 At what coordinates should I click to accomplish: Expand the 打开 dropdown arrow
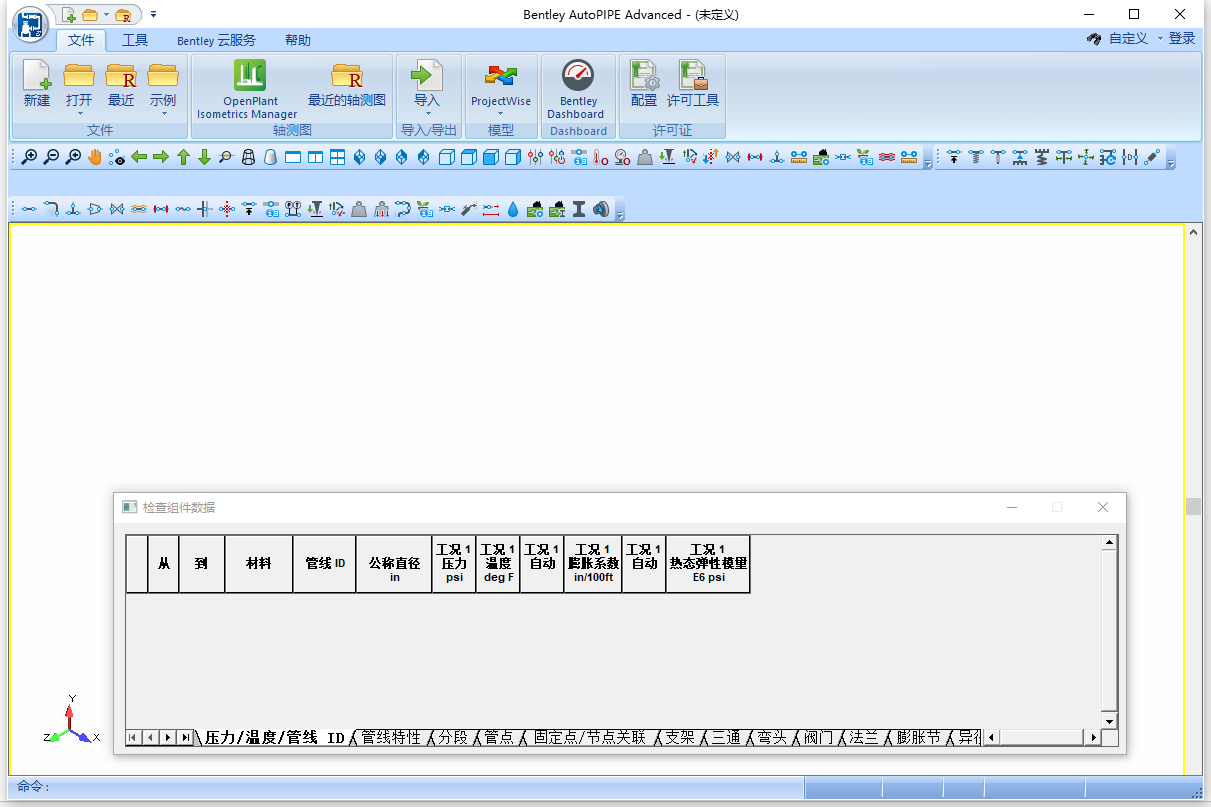click(79, 113)
